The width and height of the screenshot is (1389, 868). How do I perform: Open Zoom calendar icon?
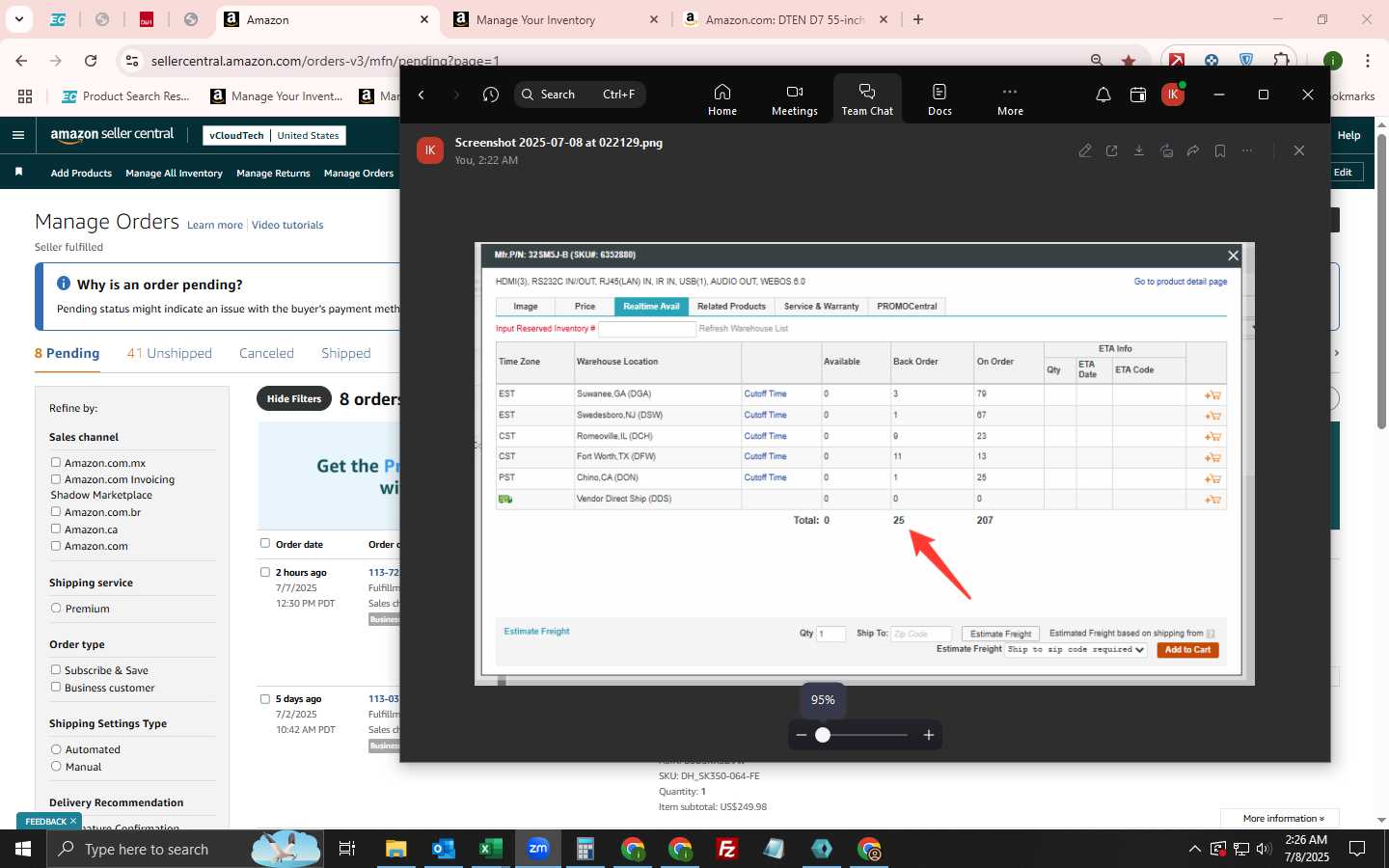1138,95
